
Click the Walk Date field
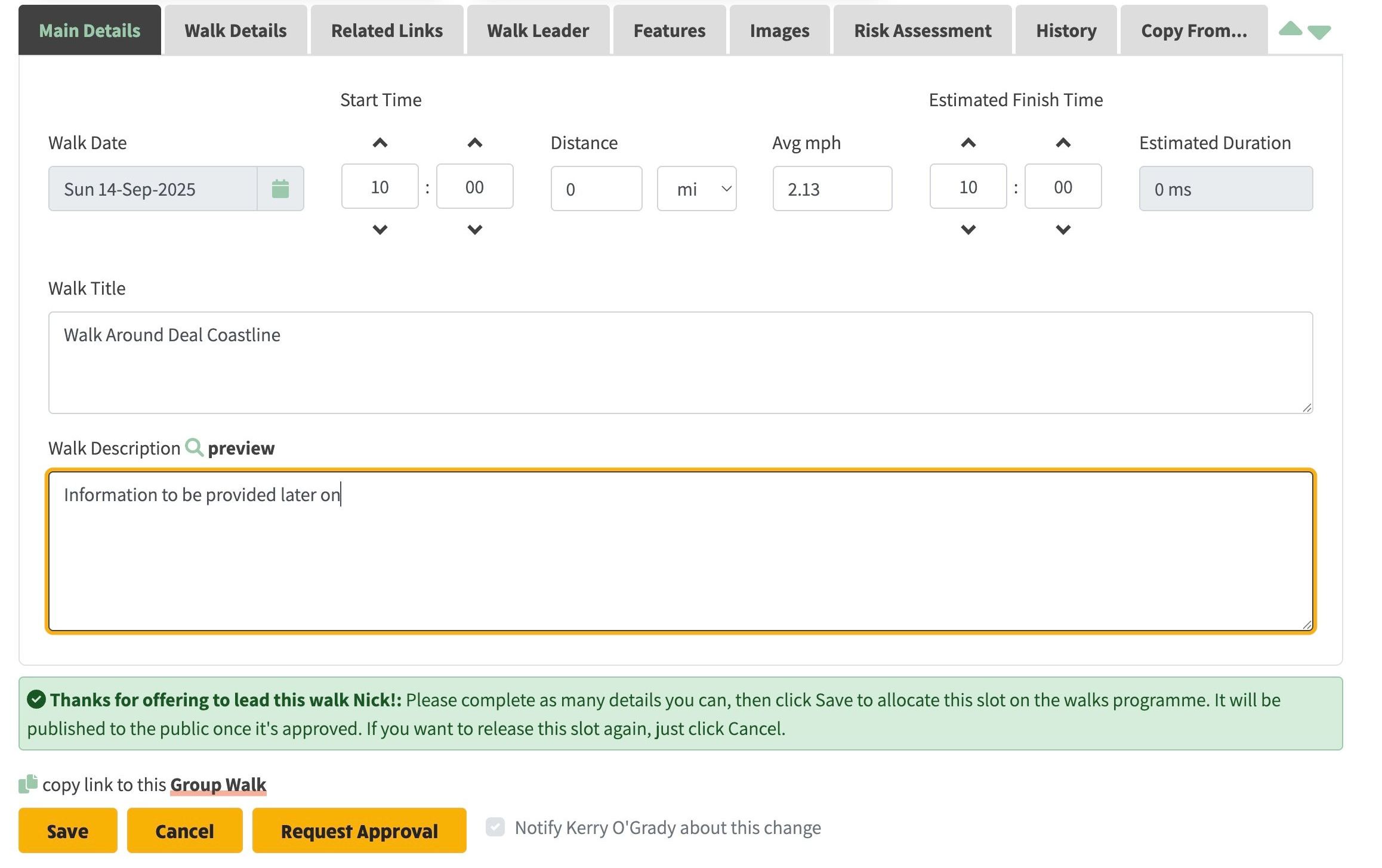pos(153,189)
